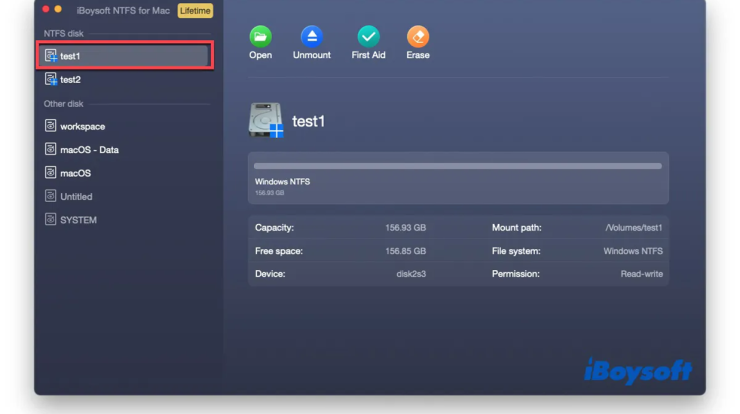This screenshot has height=414, width=740.
Task: Click the Device: label
Action: point(270,274)
